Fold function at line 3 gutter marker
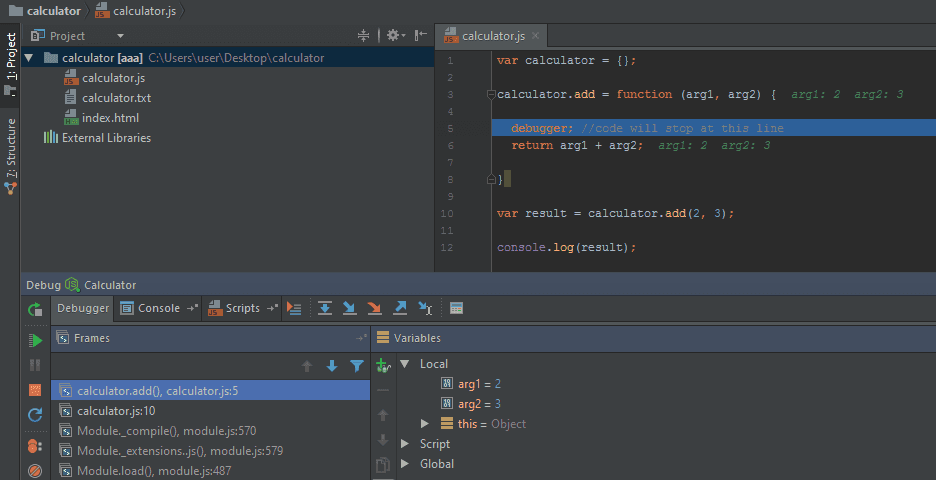Viewport: 936px width, 480px height. (x=491, y=94)
